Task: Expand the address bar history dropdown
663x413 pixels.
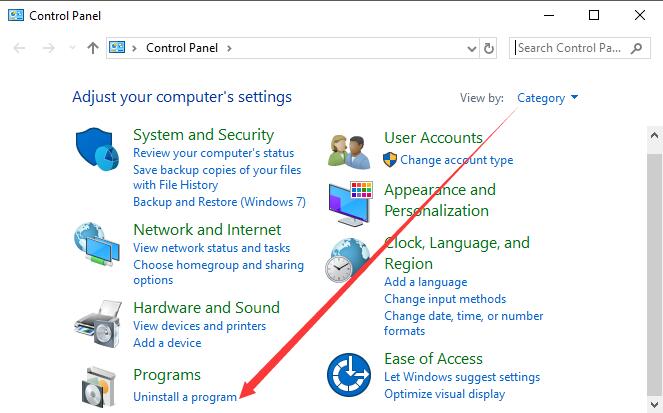Action: [472, 49]
